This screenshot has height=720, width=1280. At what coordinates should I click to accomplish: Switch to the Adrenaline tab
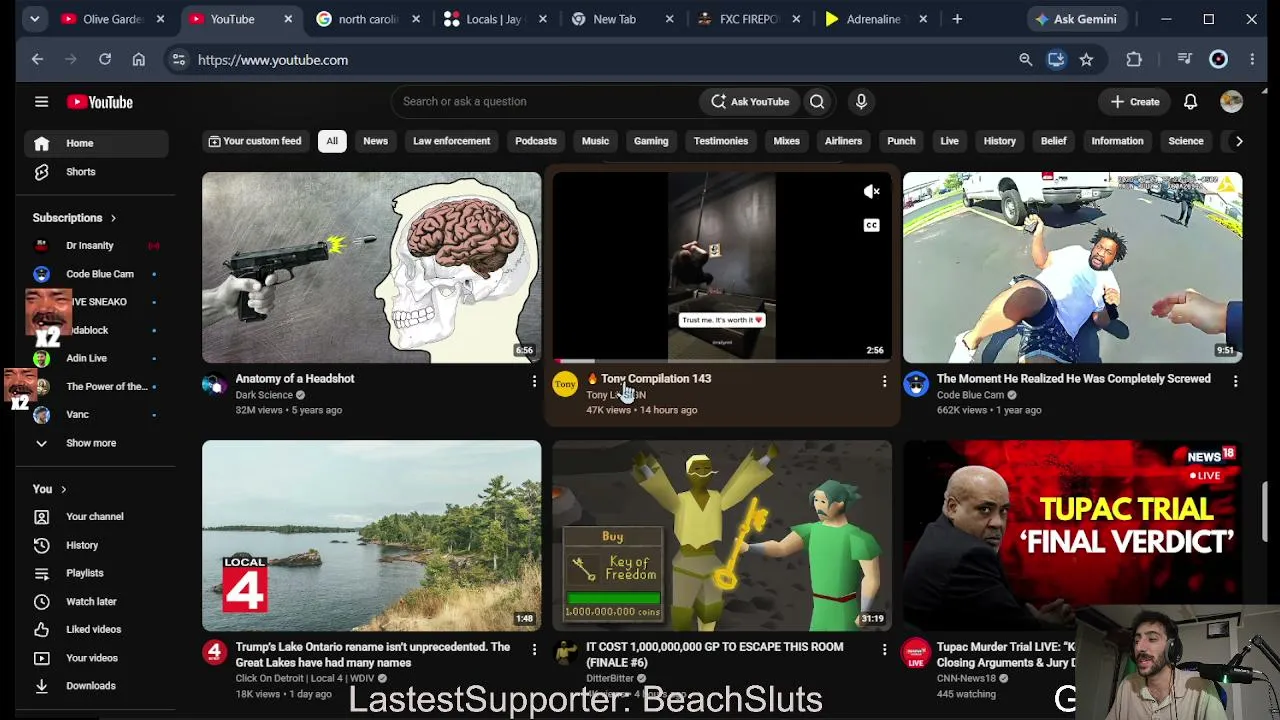875,19
